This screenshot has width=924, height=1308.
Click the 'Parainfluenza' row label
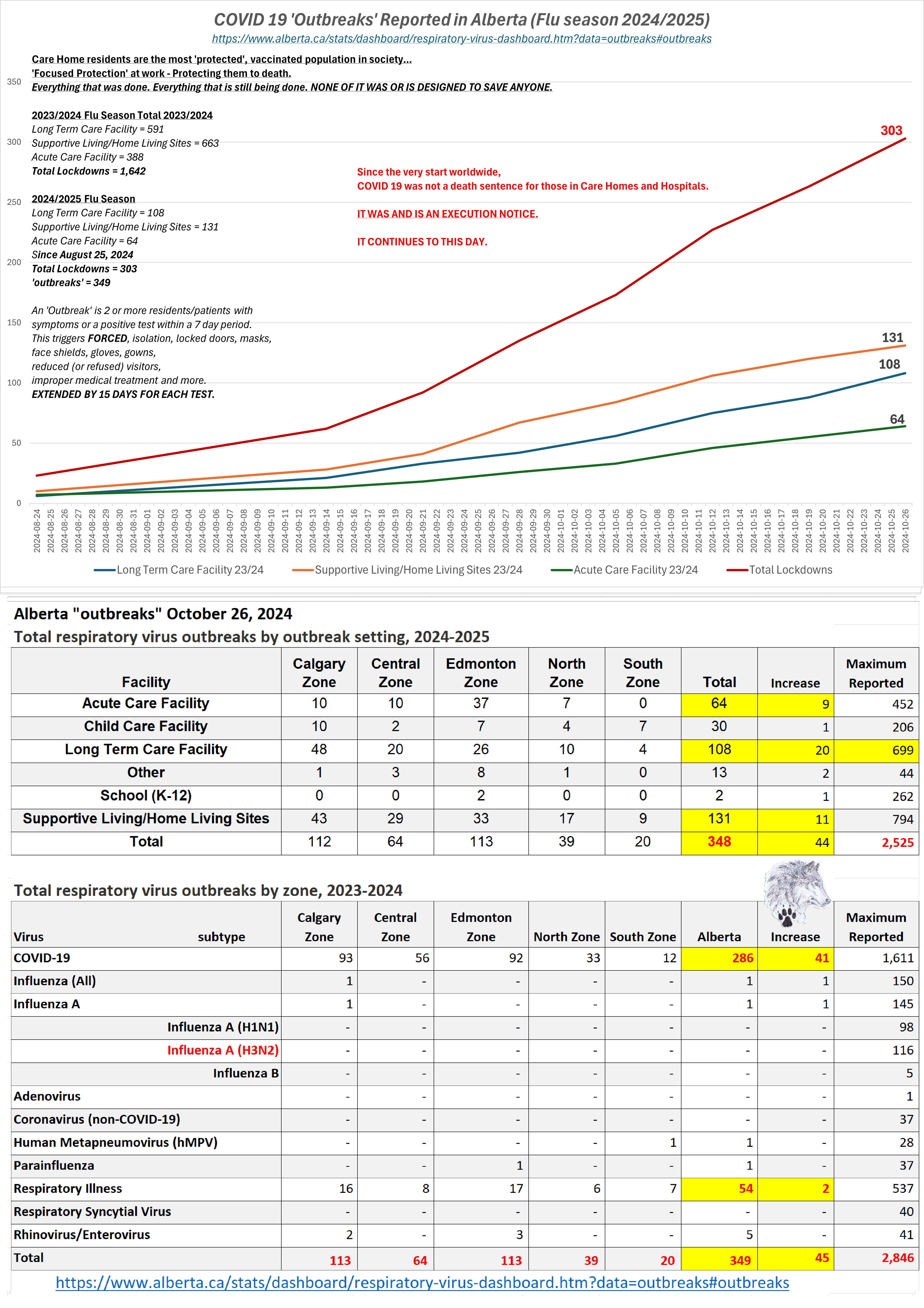coord(54,1166)
